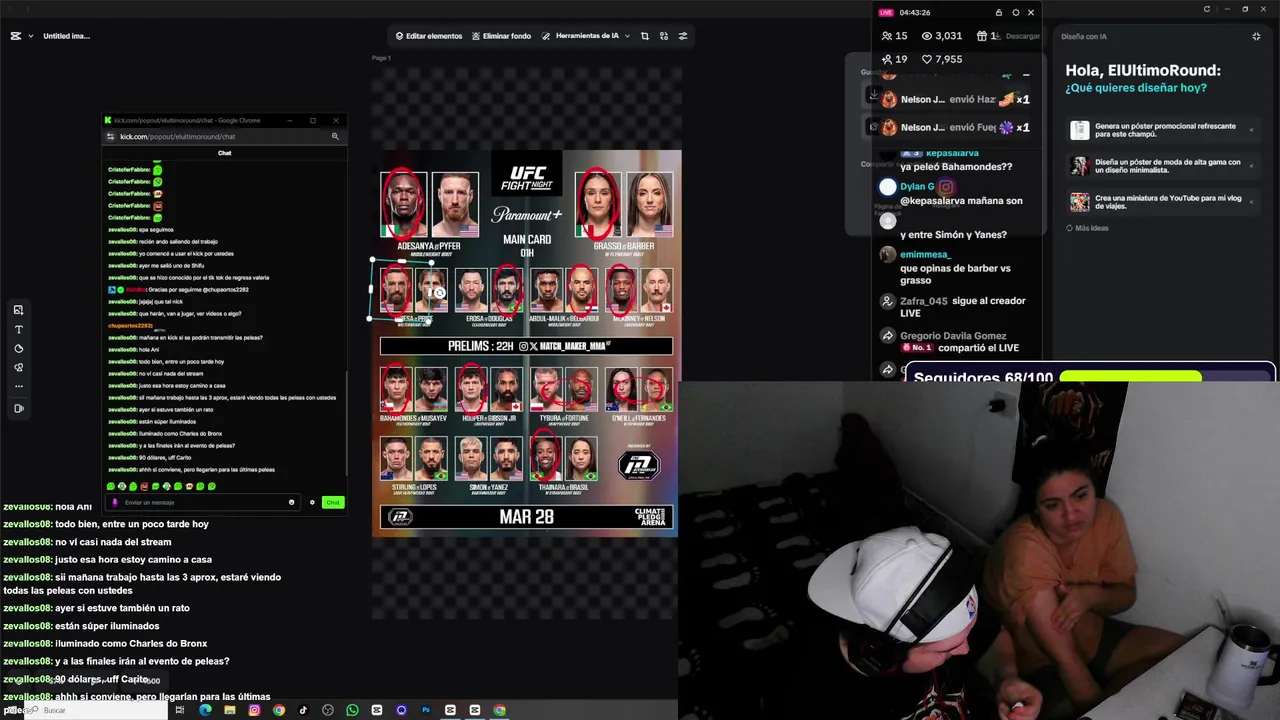Image resolution: width=1280 pixels, height=720 pixels.
Task: Open site info icon left of kick.com URL
Action: [x=111, y=137]
